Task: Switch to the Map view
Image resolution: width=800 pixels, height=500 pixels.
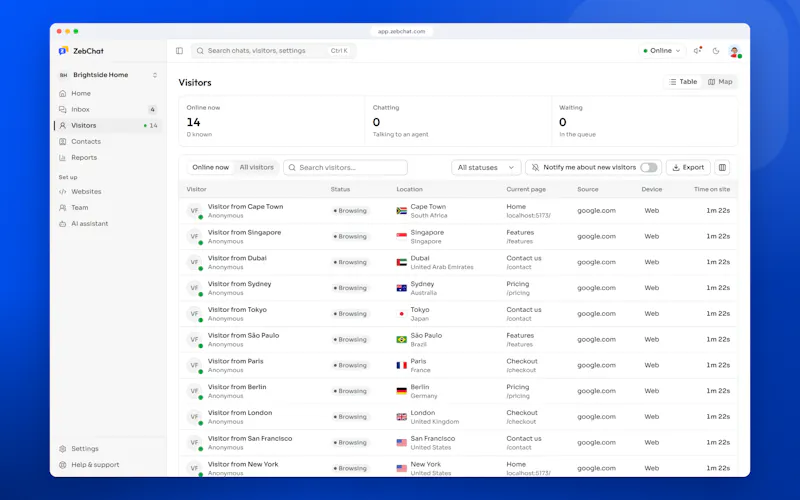Action: [x=720, y=82]
